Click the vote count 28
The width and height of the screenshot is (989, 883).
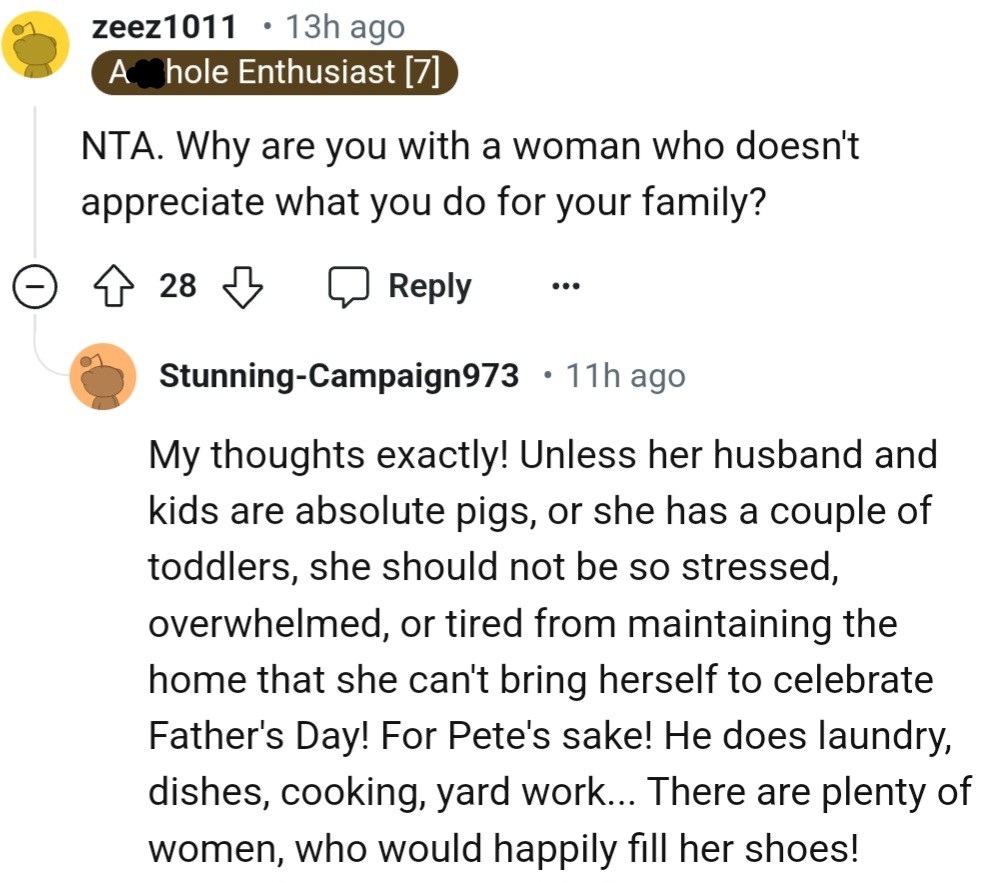(179, 288)
